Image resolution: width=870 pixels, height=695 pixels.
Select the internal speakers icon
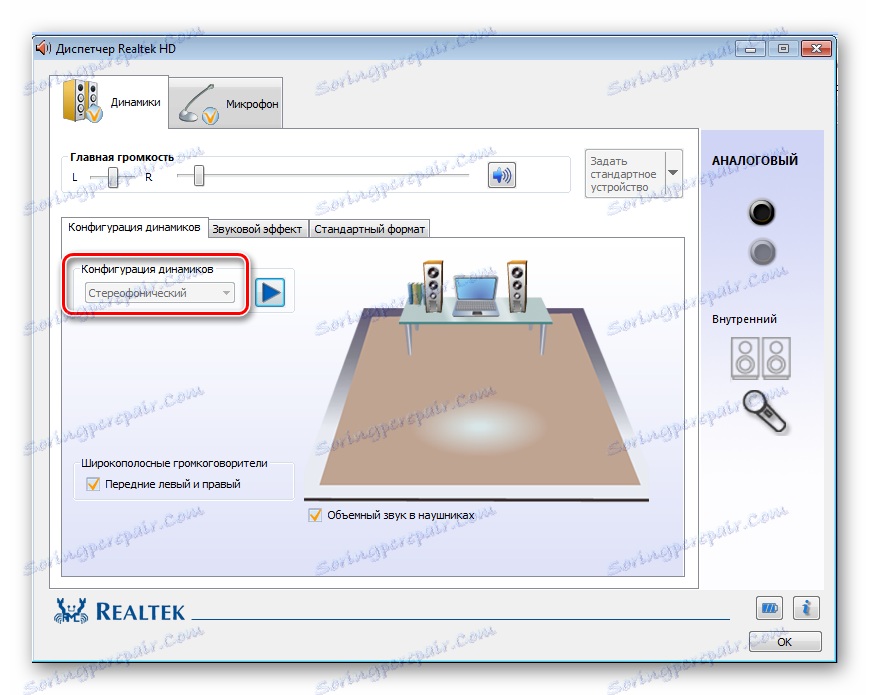(761, 358)
